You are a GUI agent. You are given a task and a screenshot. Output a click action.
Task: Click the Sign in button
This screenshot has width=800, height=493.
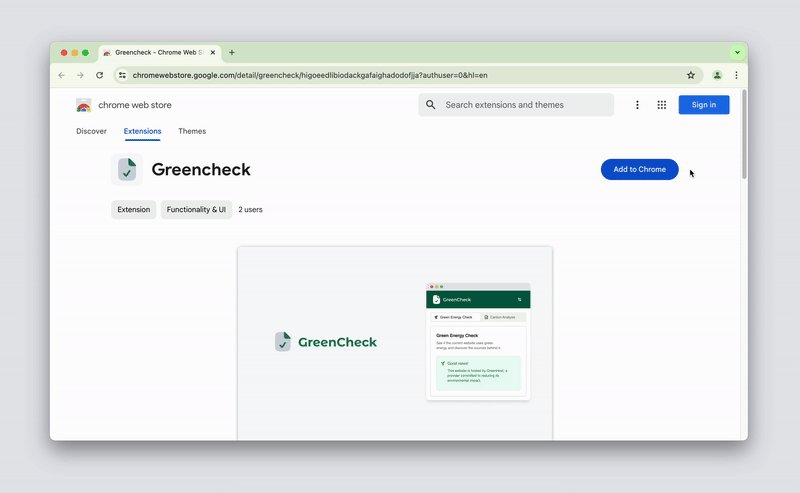[x=703, y=105]
